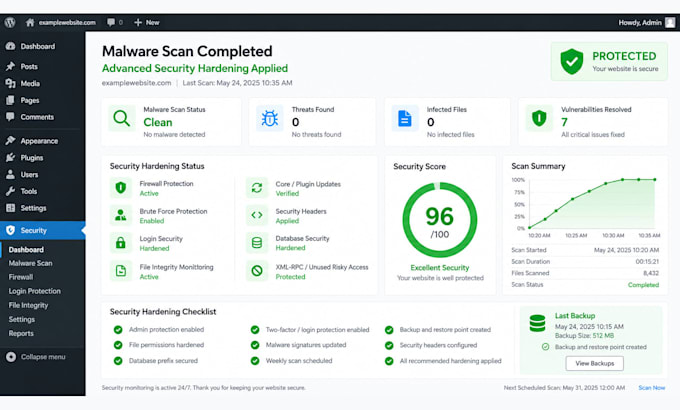Click the Login Security padlock icon
Image resolution: width=680 pixels, height=410 pixels.
coord(121,243)
